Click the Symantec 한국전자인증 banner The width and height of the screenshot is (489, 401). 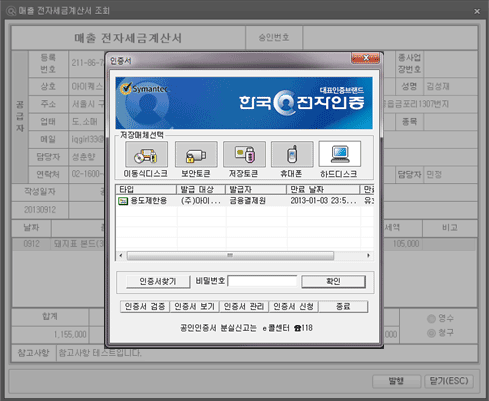click(244, 103)
